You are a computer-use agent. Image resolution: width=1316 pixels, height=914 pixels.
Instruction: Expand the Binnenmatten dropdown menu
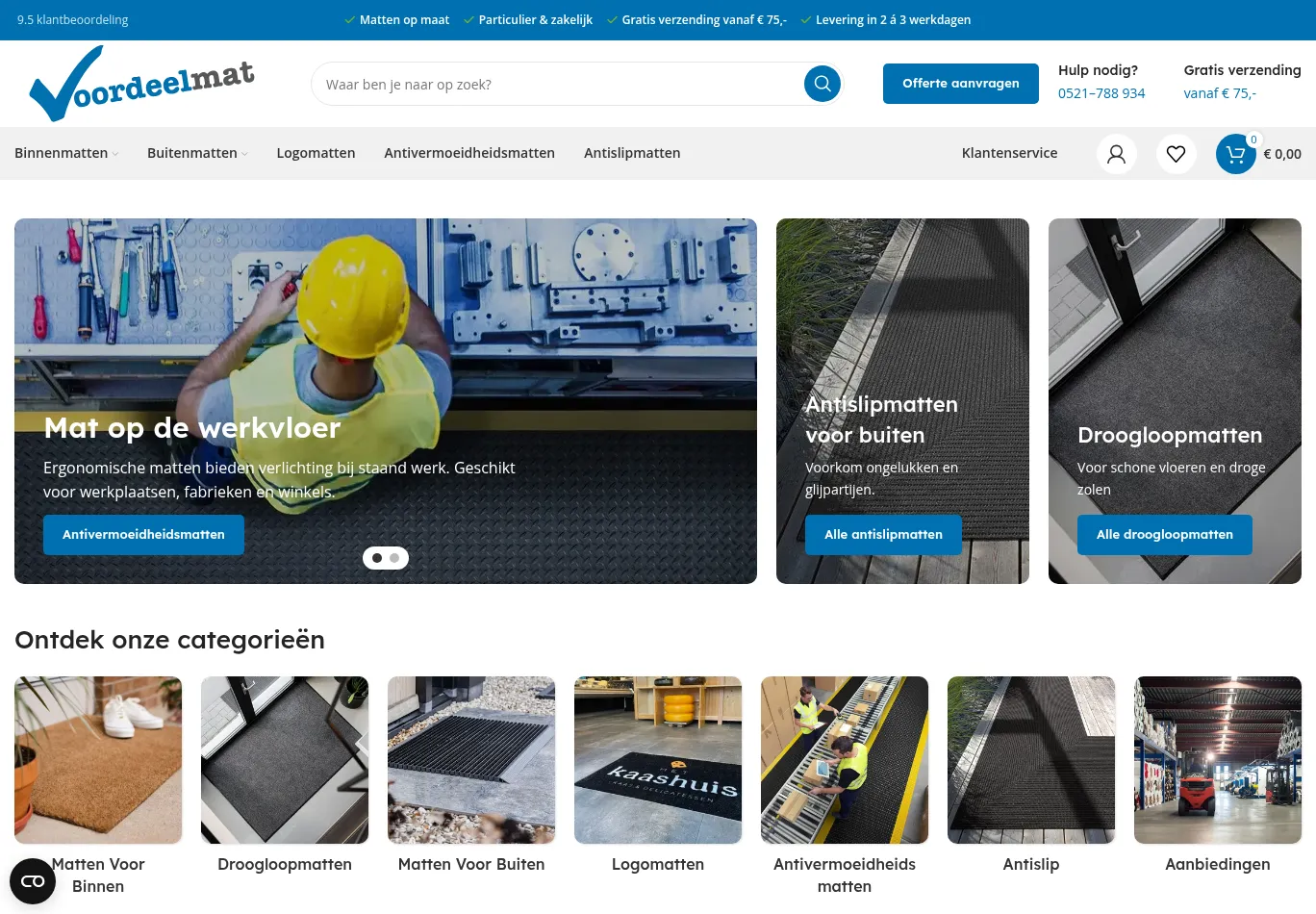coord(66,153)
